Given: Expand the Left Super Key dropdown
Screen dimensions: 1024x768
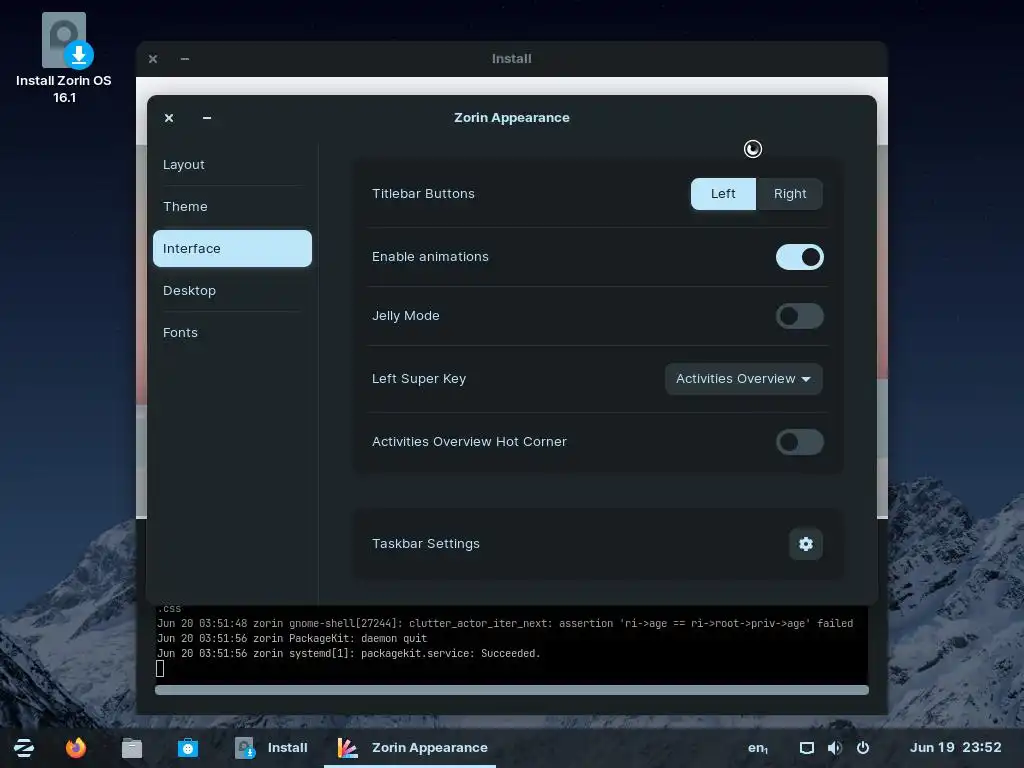Looking at the screenshot, I should point(743,379).
